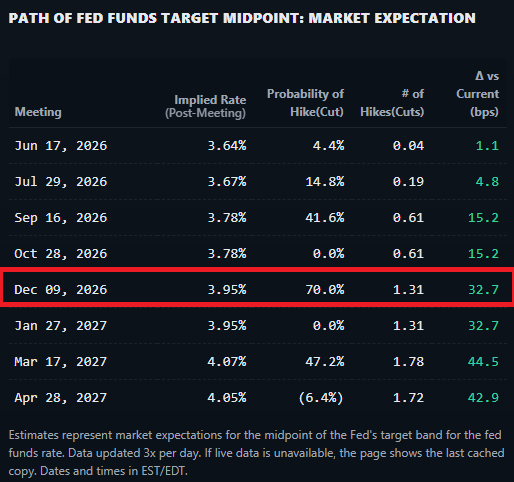
Task: Select the Sep 16, 2026 meeting row
Action: point(257,218)
